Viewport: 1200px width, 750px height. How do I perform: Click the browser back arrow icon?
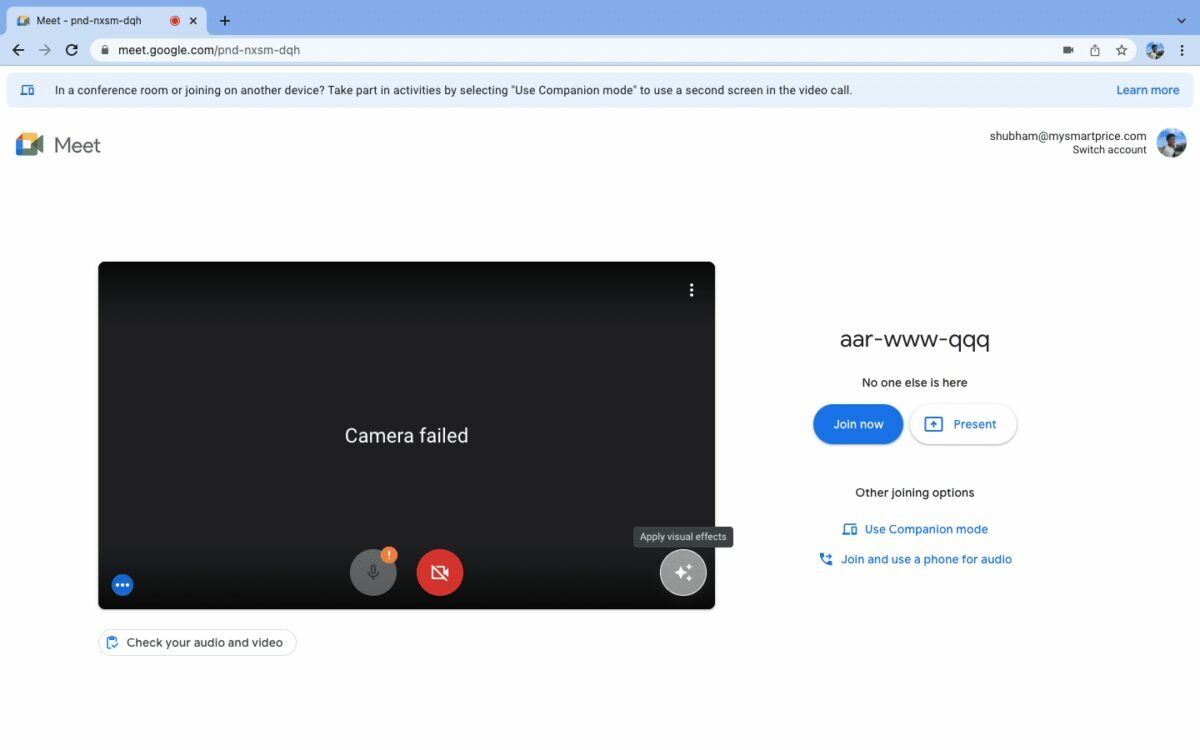[x=18, y=49]
